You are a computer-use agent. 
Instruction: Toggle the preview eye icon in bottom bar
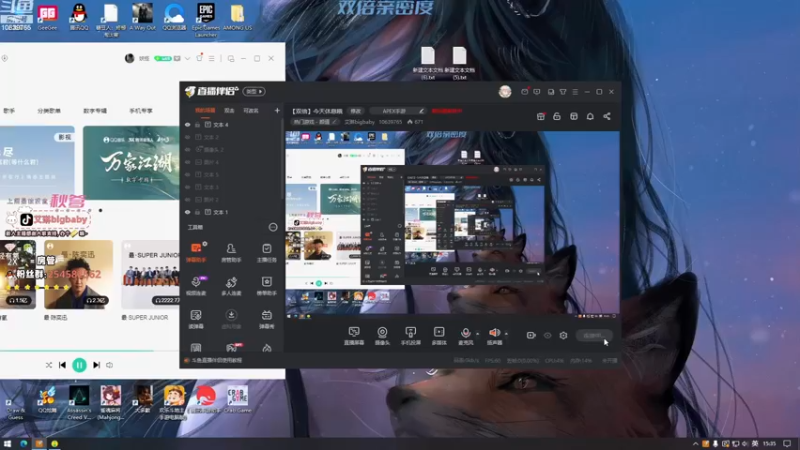(547, 335)
